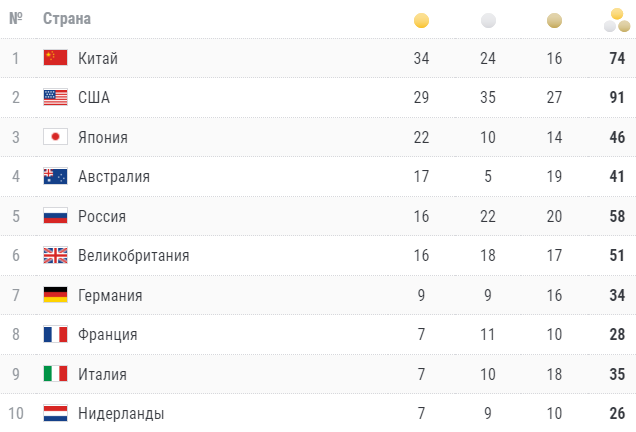Click the Australia flag icon
This screenshot has width=636, height=432.
click(55, 177)
